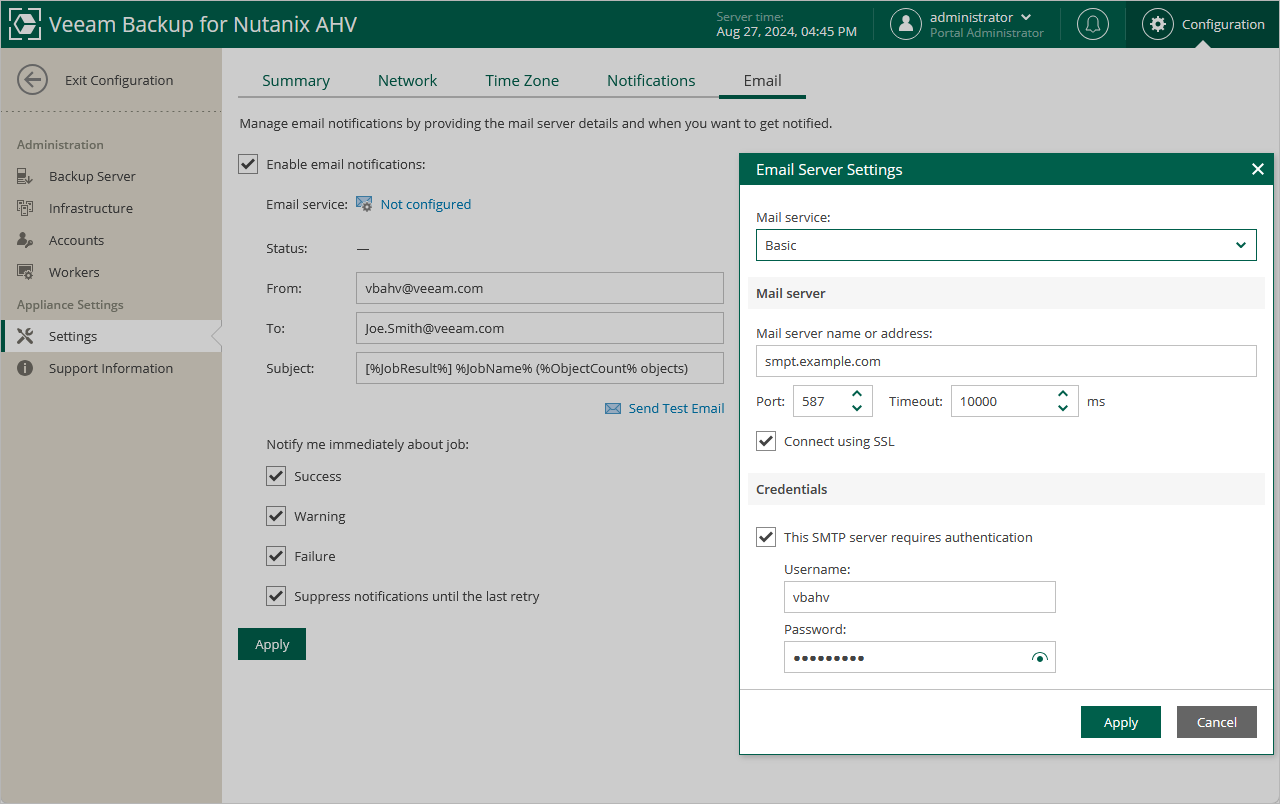The image size is (1280, 804).
Task: Show password using the eye icon
Action: pos(1040,657)
